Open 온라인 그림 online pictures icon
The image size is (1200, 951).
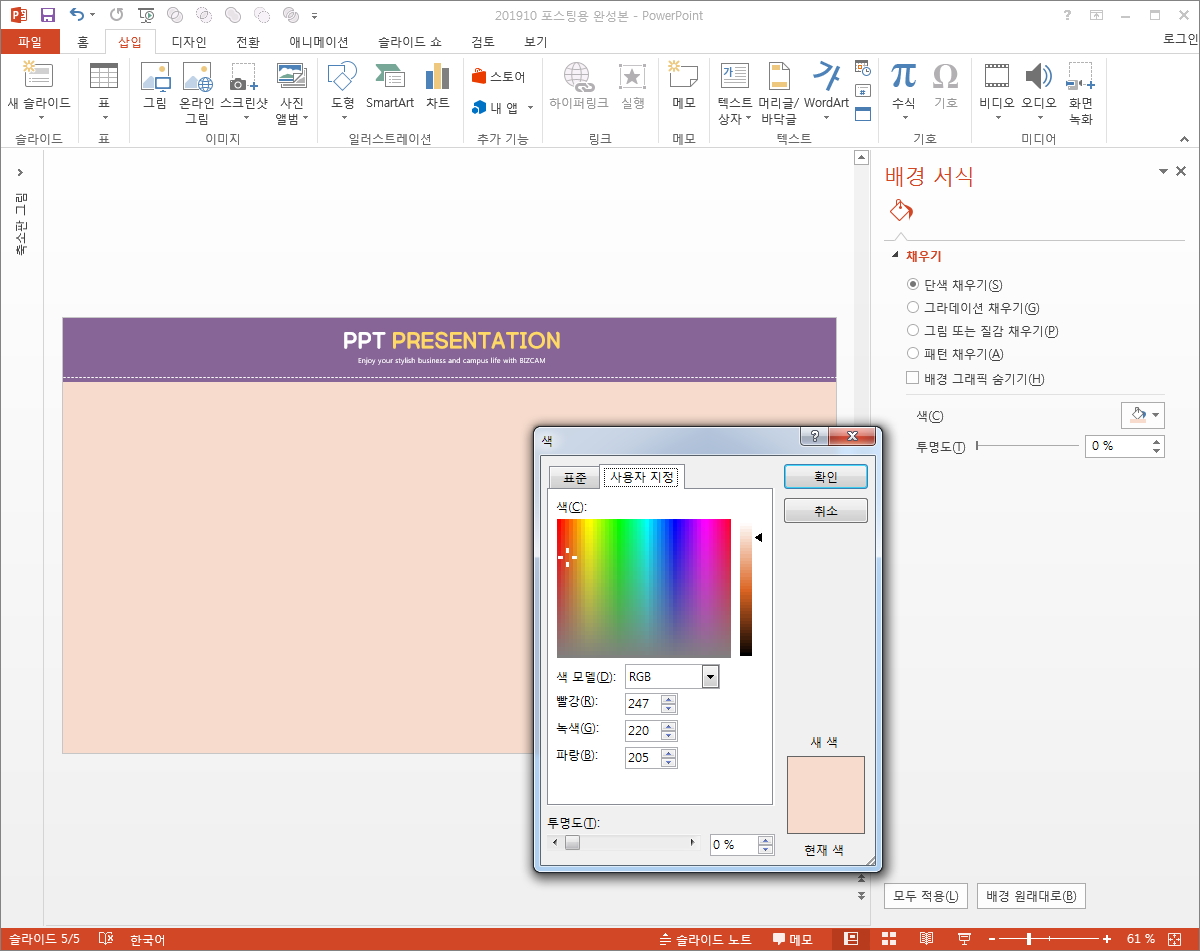pos(197,92)
